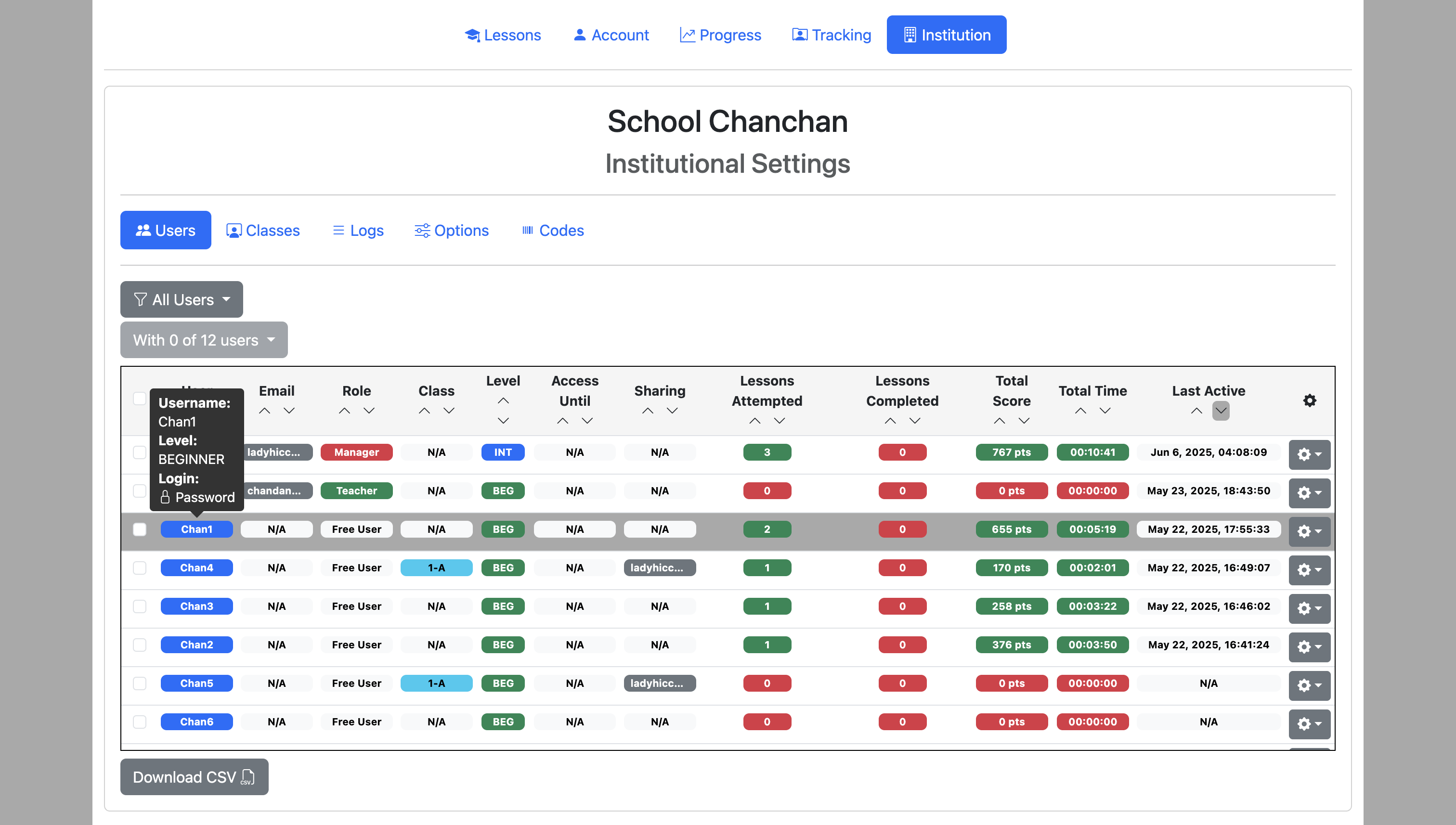Select the Chan5 row checkbox

pos(140,683)
